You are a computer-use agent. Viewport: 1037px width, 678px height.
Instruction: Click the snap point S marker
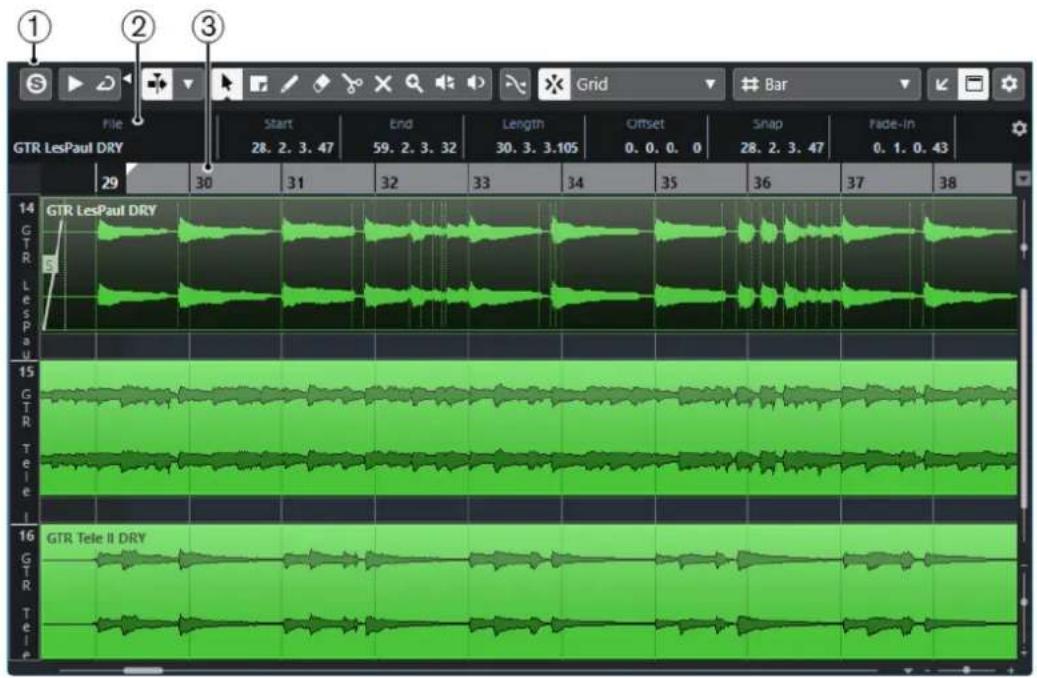pos(50,265)
